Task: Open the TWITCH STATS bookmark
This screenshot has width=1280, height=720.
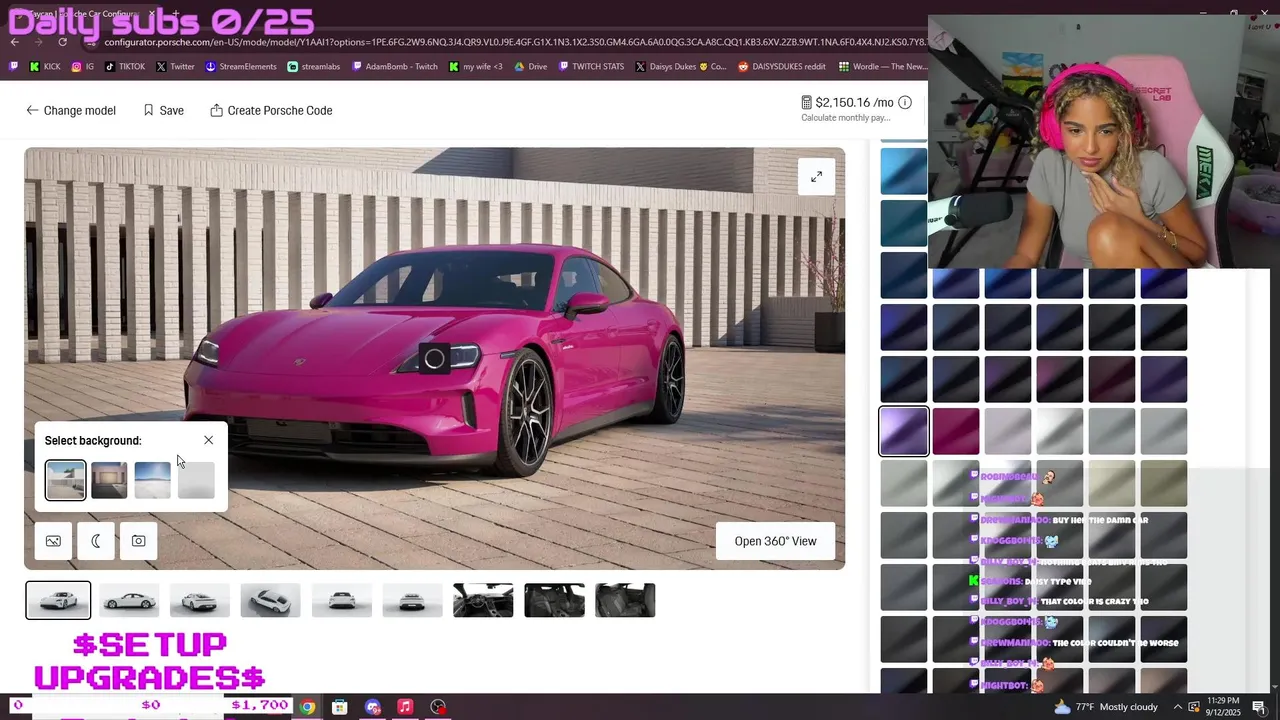Action: point(591,67)
